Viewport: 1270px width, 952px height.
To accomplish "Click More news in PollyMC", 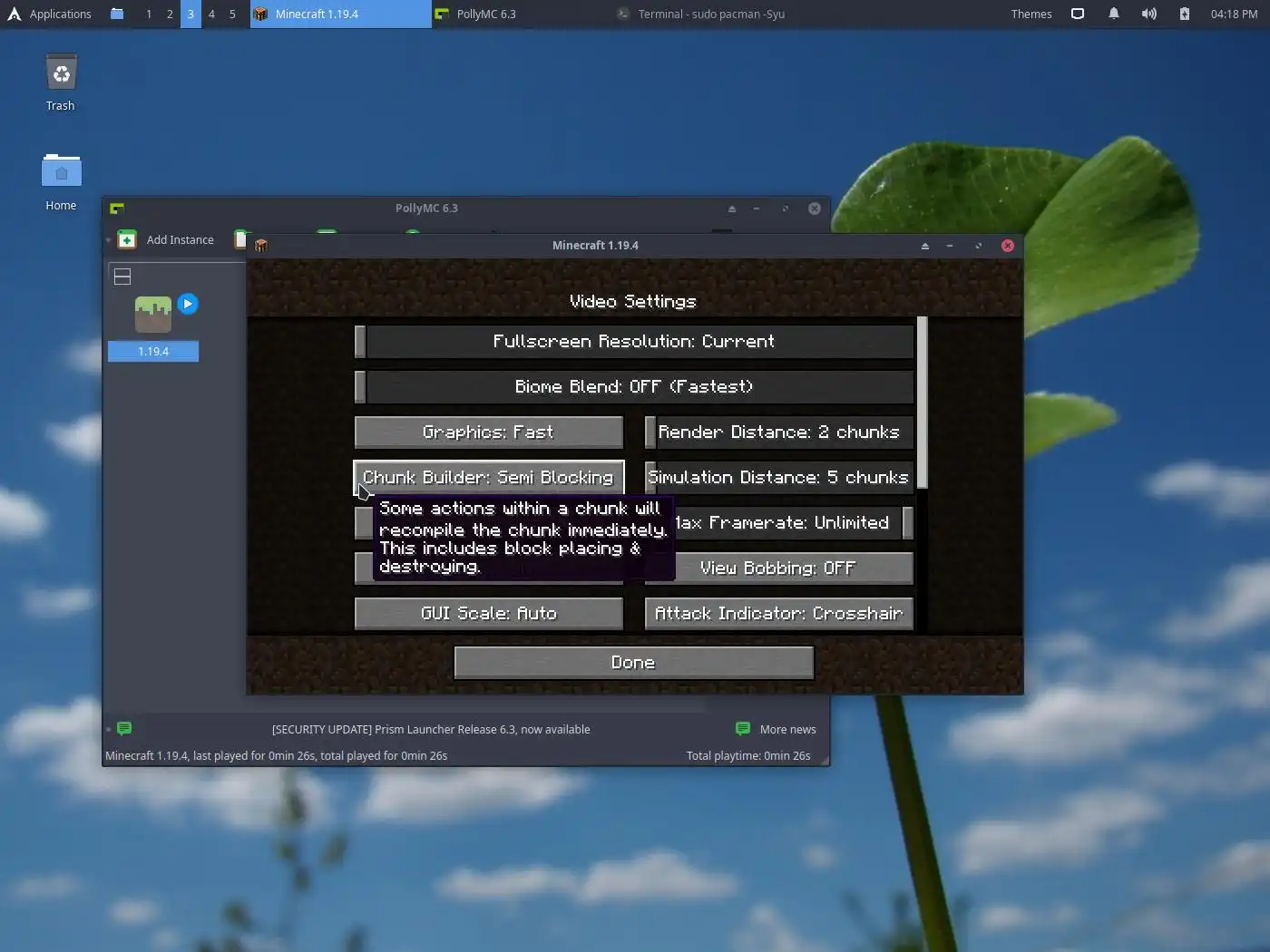I will [776, 729].
